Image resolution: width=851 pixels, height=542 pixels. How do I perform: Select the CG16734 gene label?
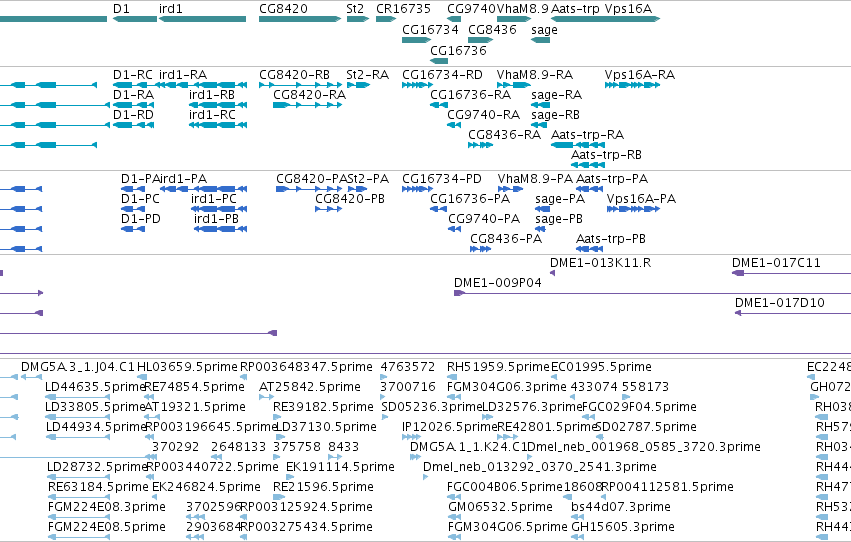[430, 29]
